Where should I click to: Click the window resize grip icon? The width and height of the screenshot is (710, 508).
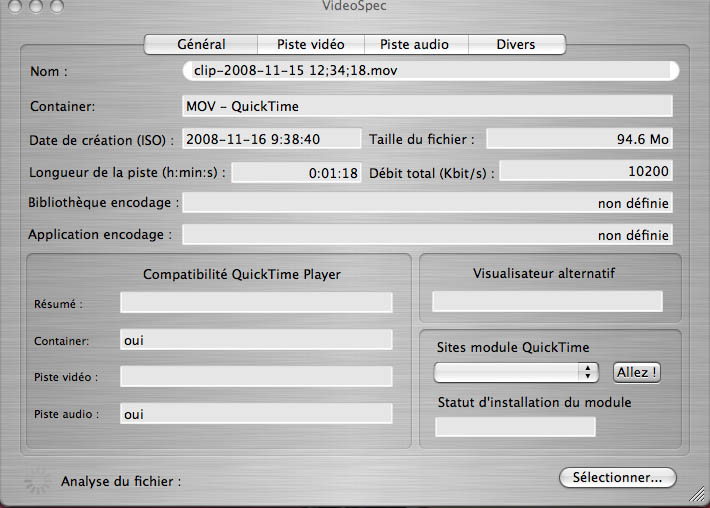[697, 494]
